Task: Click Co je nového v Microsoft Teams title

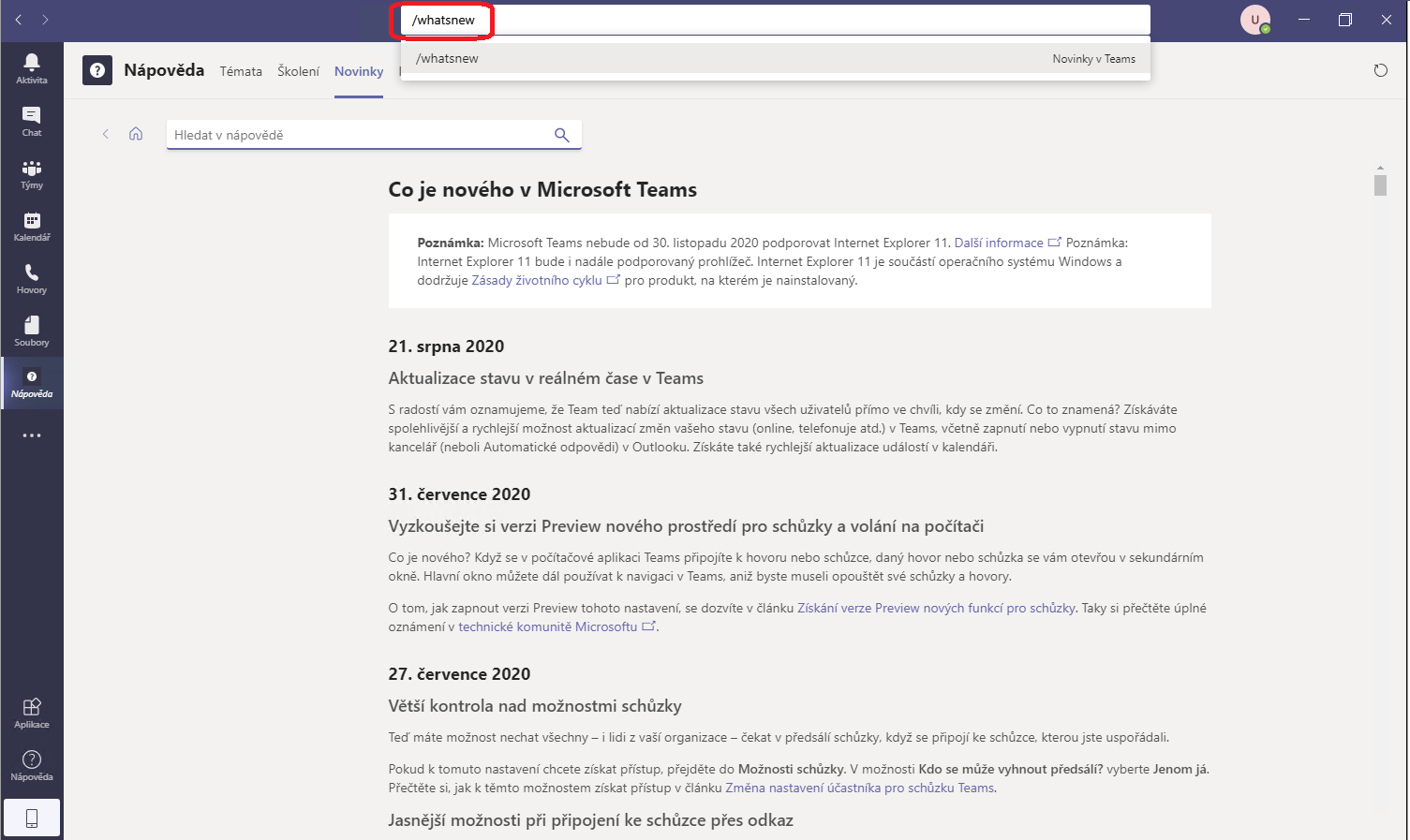Action: point(542,189)
